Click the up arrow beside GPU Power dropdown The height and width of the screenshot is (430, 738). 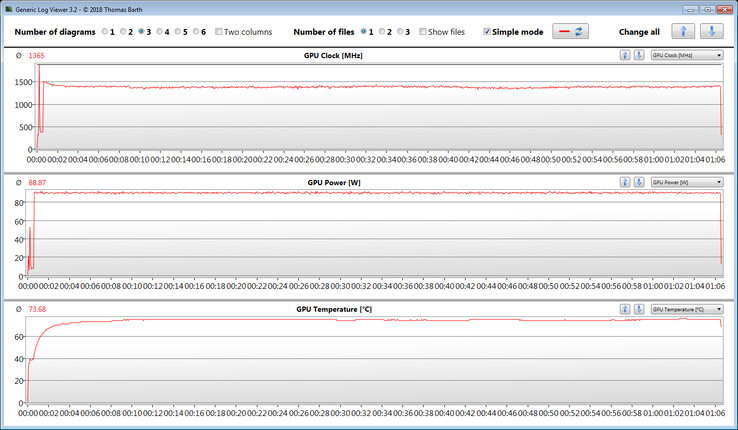pos(625,182)
